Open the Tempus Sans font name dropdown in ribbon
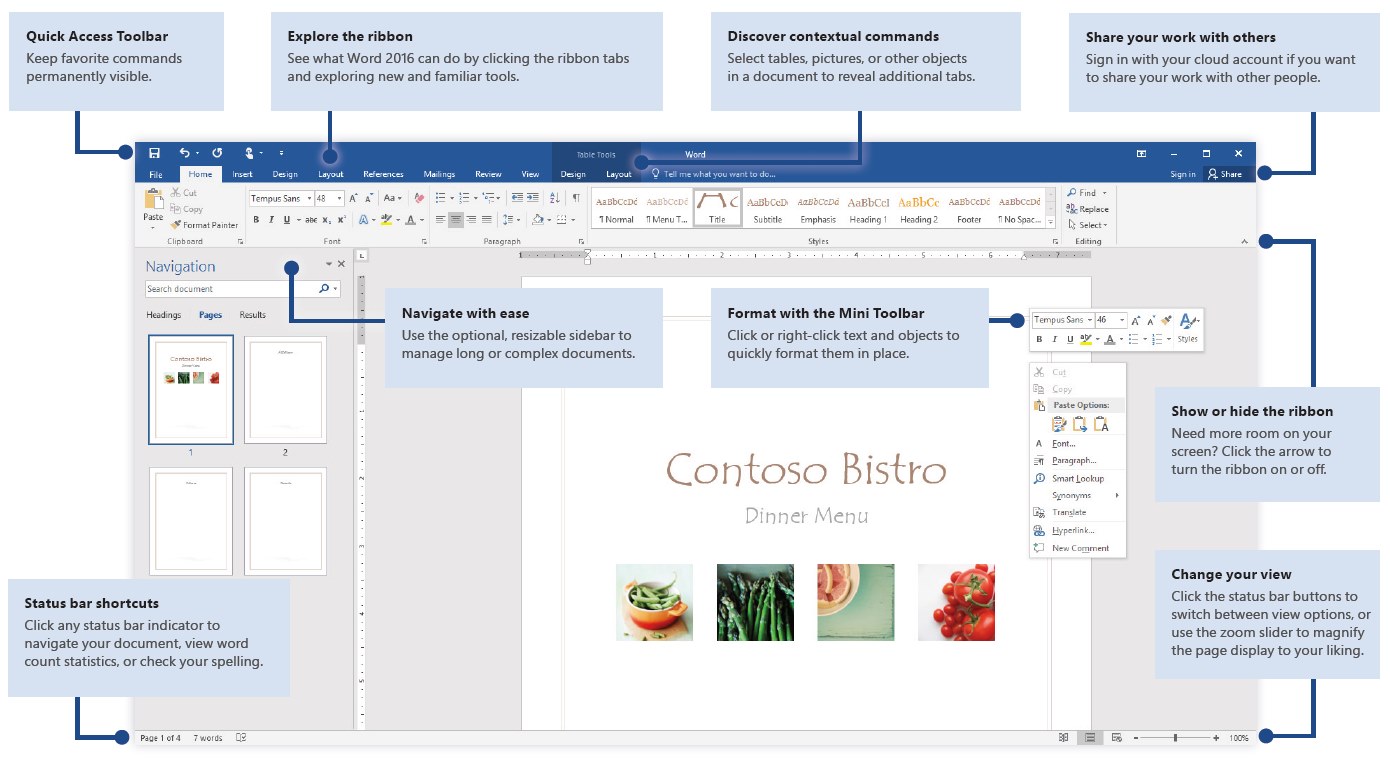The width and height of the screenshot is (1390, 760). tap(309, 199)
